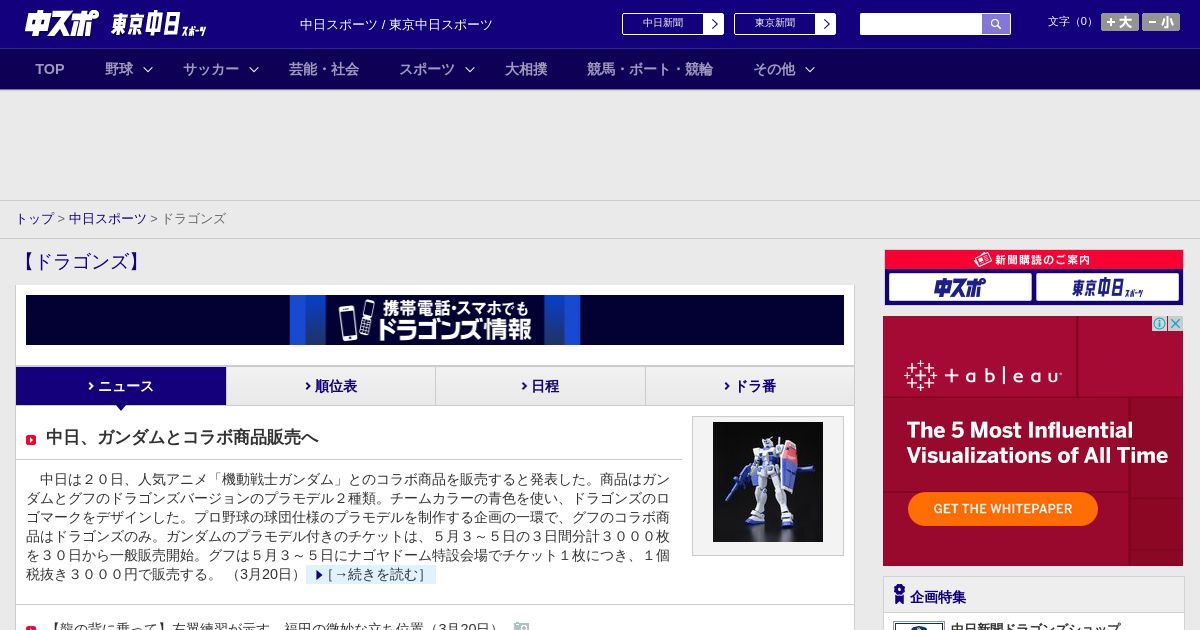Viewport: 1200px width, 630px height.
Task: Expand the サッカー dropdown chevron
Action: (254, 69)
